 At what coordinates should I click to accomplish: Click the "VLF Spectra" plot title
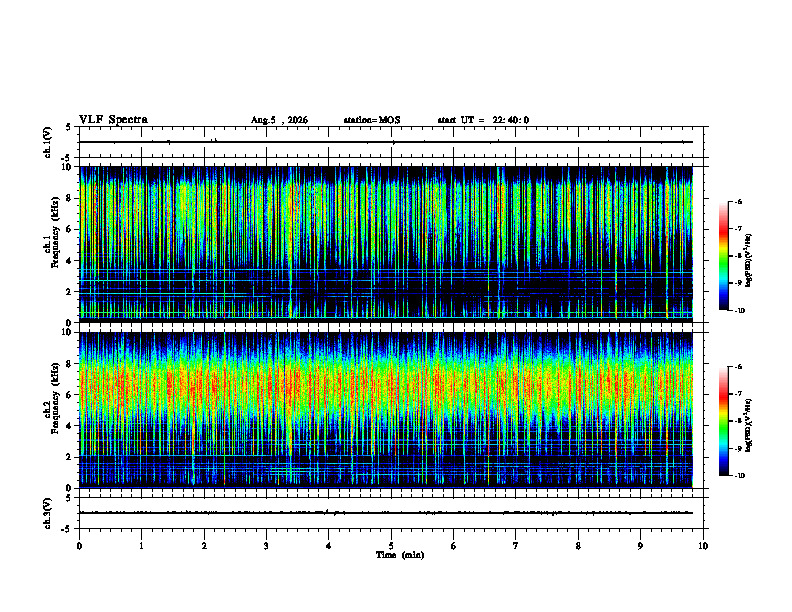click(x=113, y=120)
